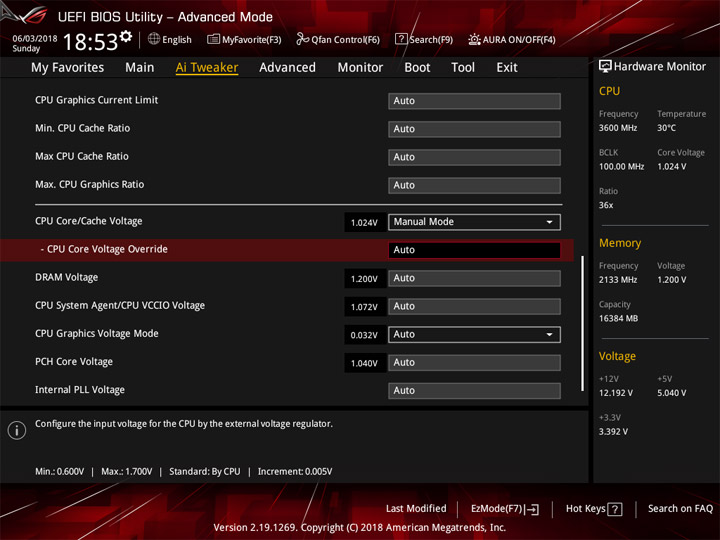Click the PCH Core Voltage Auto field
This screenshot has width=720, height=540.
(474, 362)
